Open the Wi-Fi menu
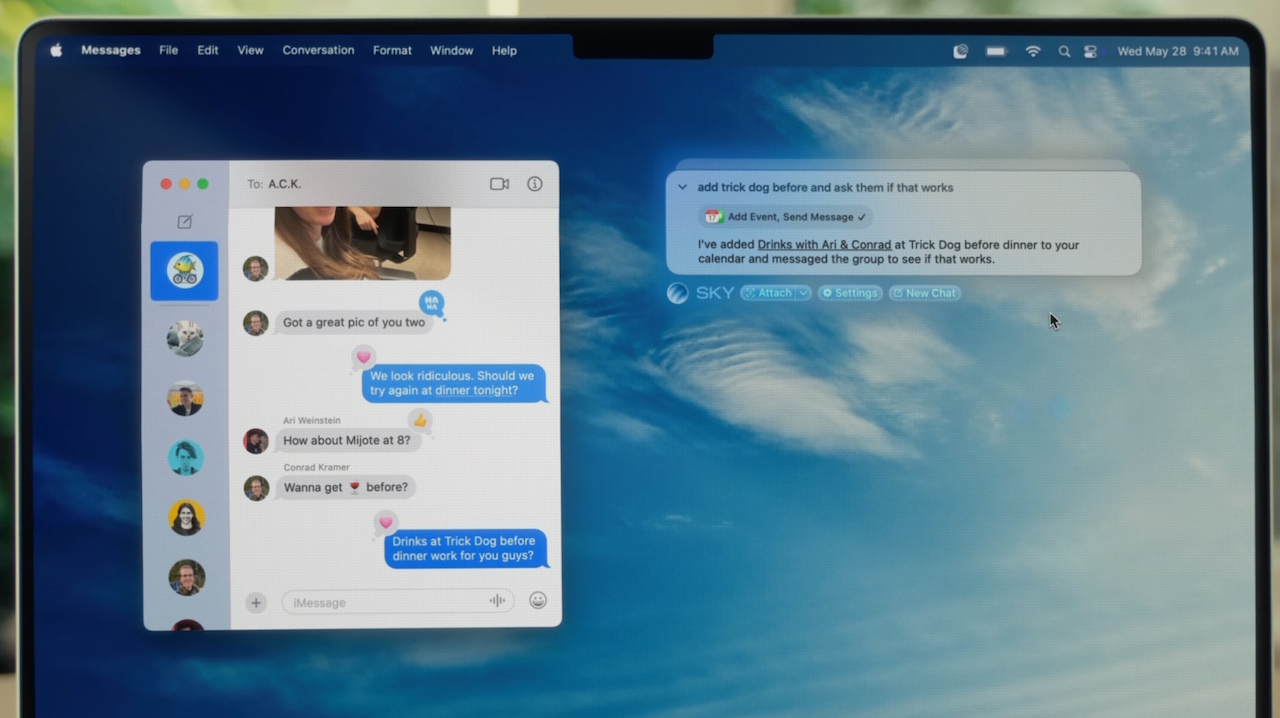 [1033, 51]
